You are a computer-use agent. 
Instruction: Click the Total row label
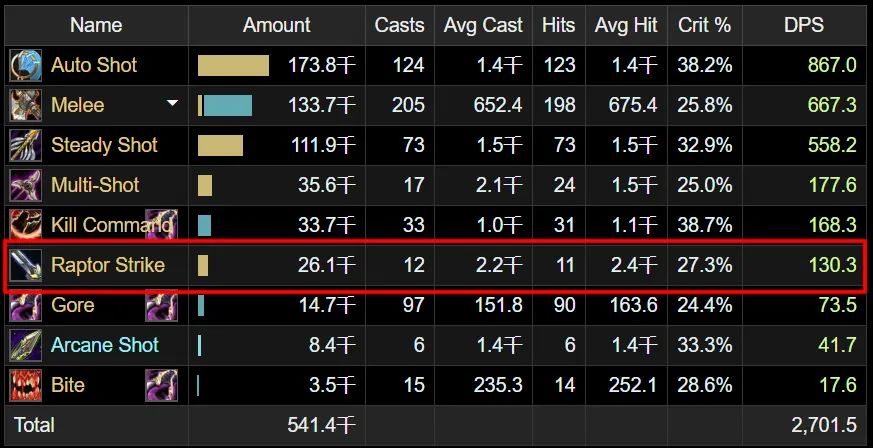pyautogui.click(x=34, y=425)
